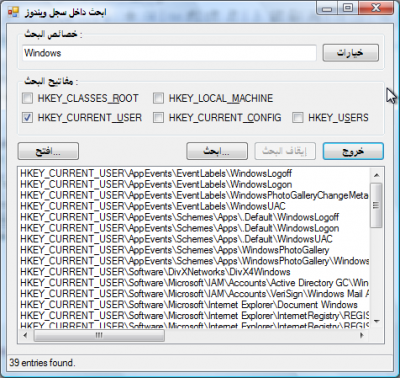
Task: Click the left arrow of the horizontal scrollbar
Action: tap(25, 335)
